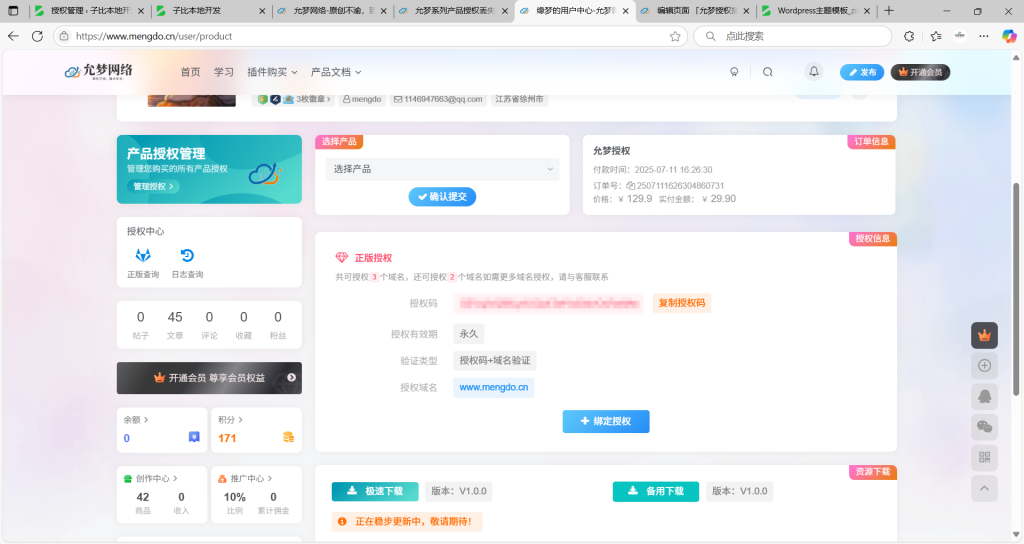Click the 0 帖子 count
The height and width of the screenshot is (544, 1024).
pos(140,325)
